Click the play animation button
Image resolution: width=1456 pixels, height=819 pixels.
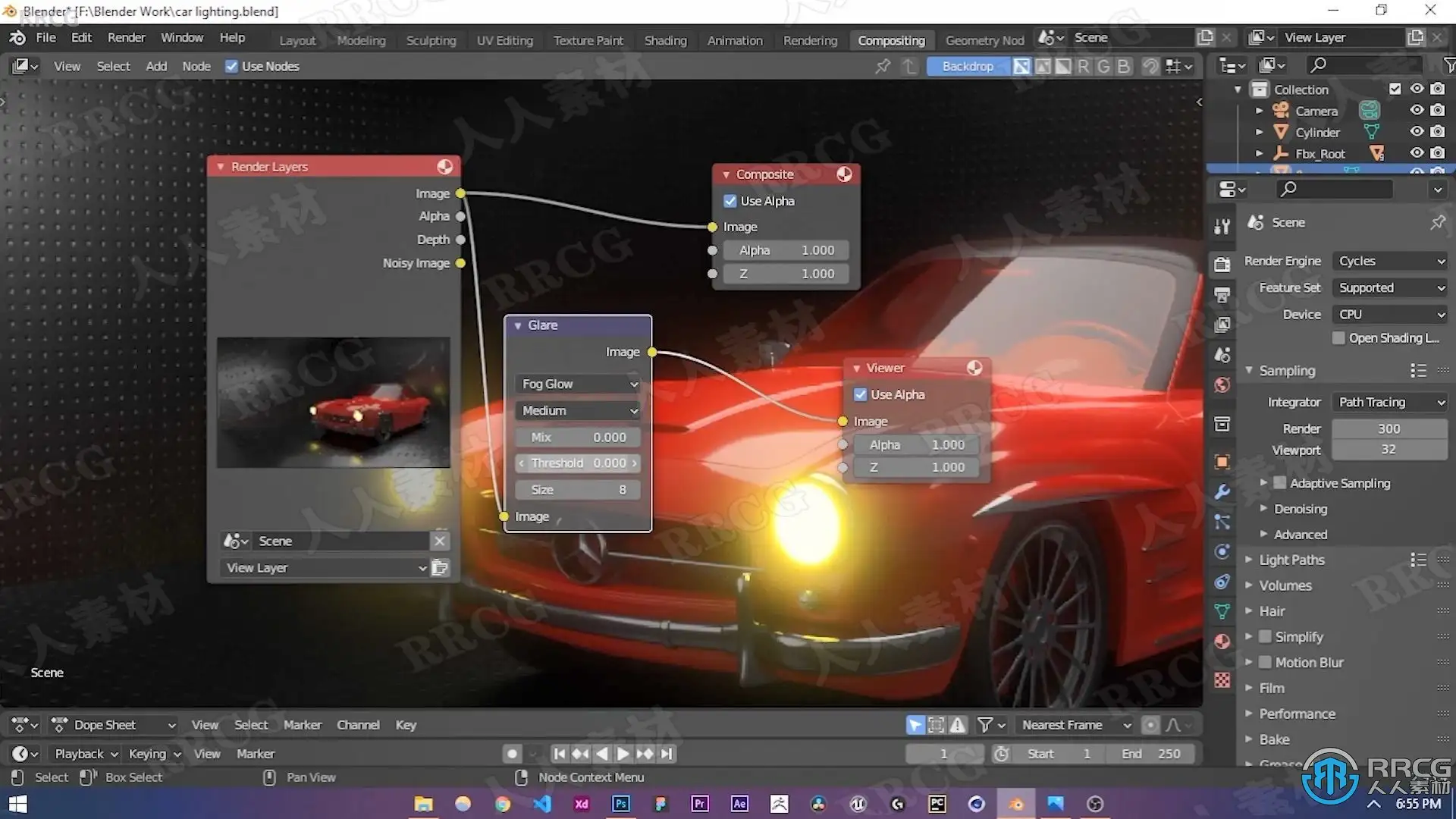click(623, 754)
